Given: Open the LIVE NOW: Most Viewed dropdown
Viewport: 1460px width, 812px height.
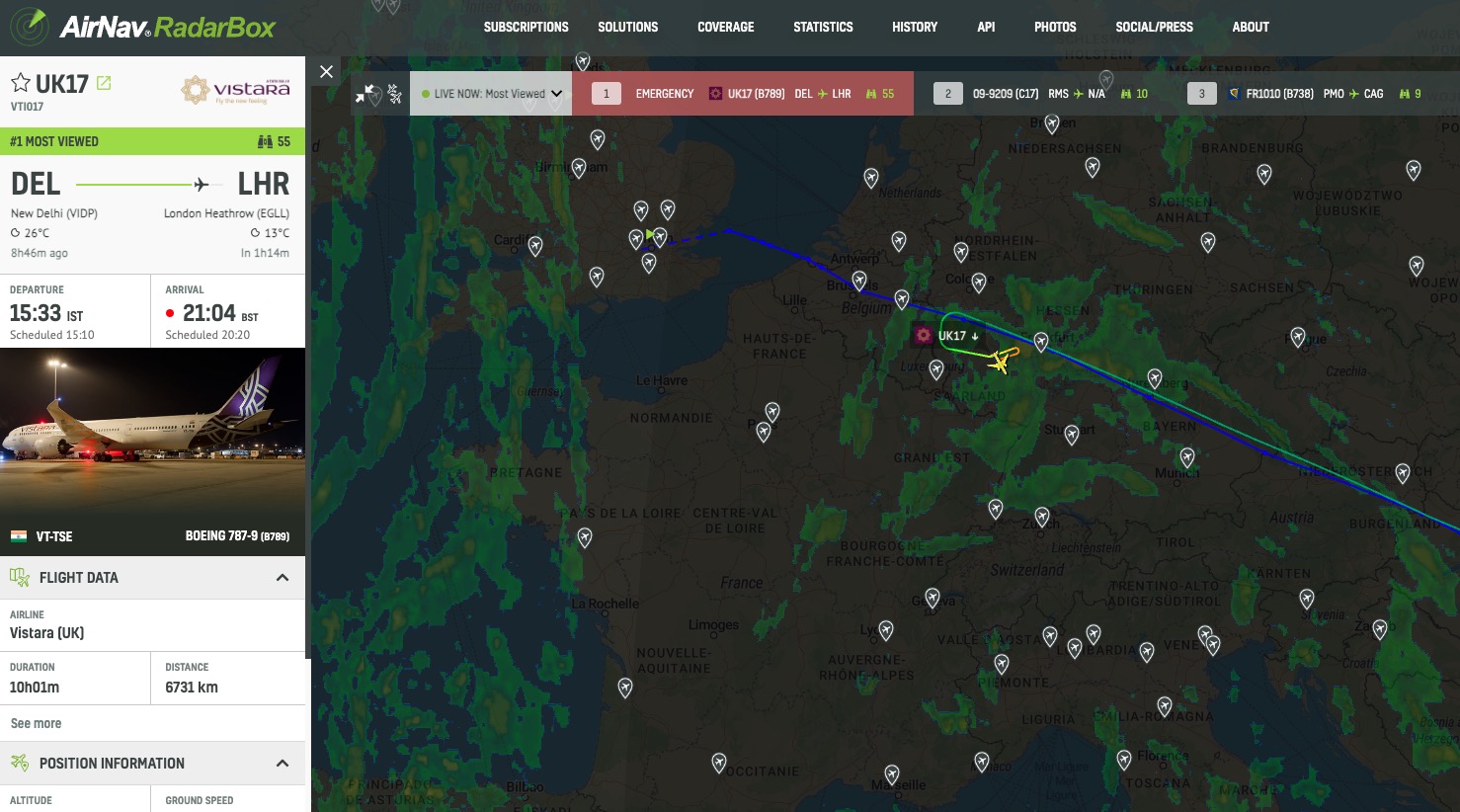Looking at the screenshot, I should [x=491, y=94].
